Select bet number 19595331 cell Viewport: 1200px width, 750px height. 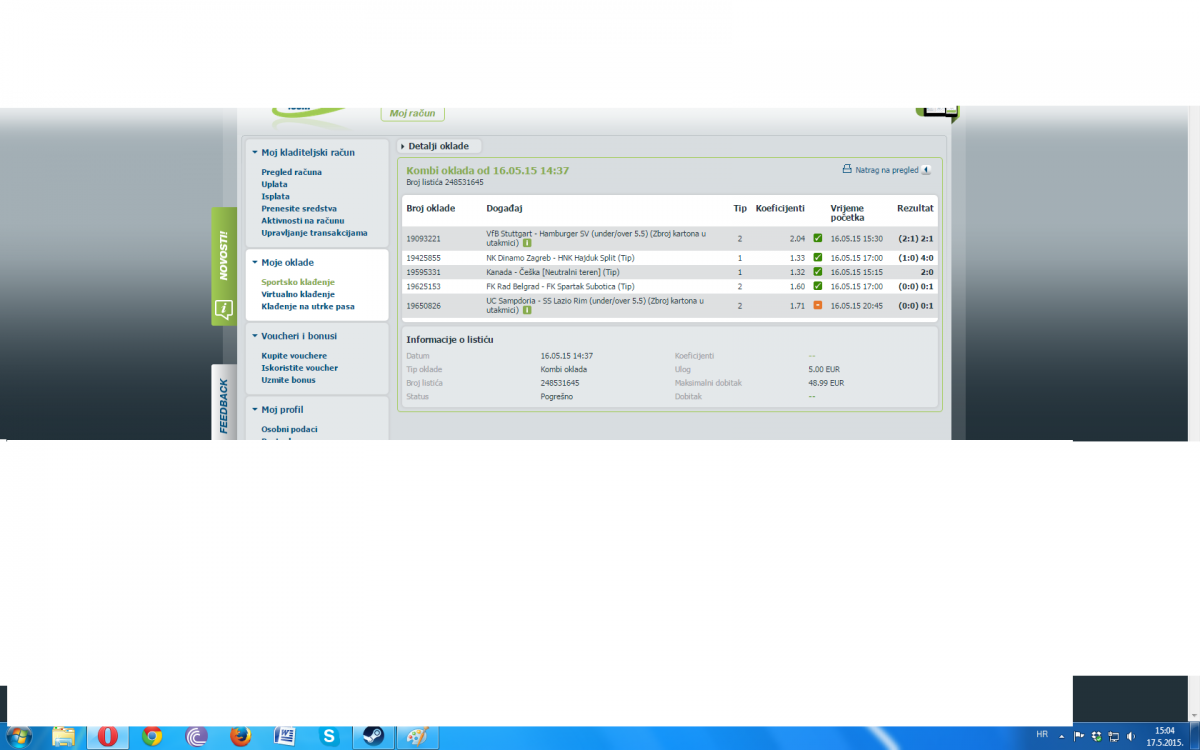click(x=423, y=272)
